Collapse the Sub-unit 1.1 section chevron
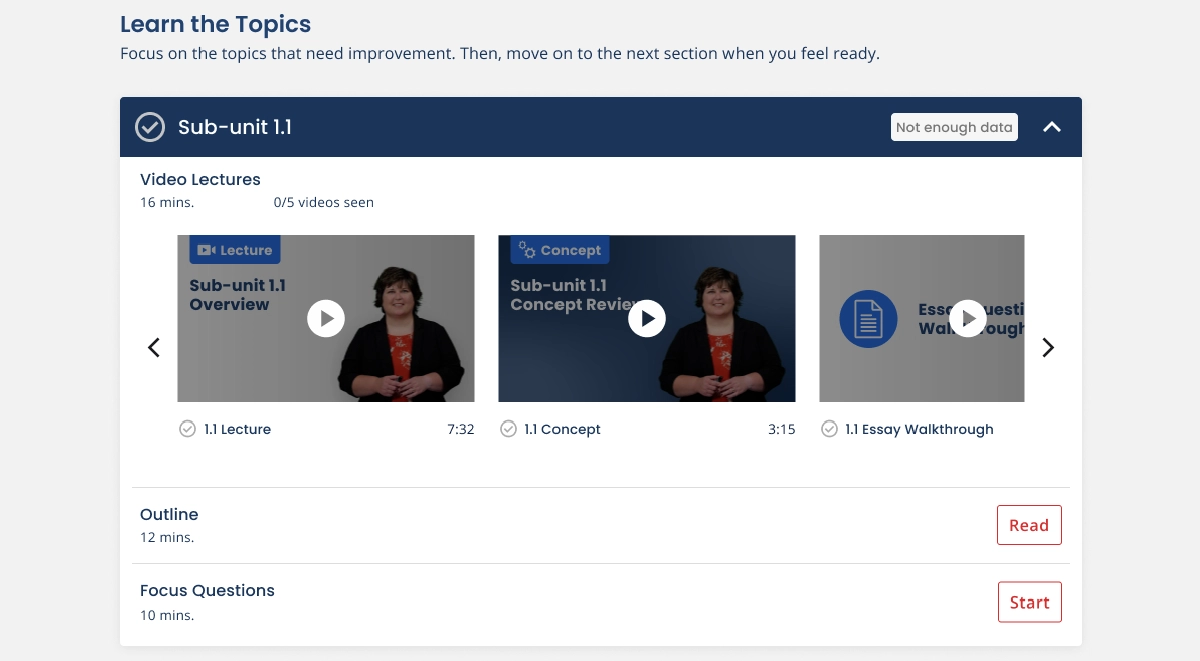Image resolution: width=1200 pixels, height=661 pixels. (x=1052, y=127)
